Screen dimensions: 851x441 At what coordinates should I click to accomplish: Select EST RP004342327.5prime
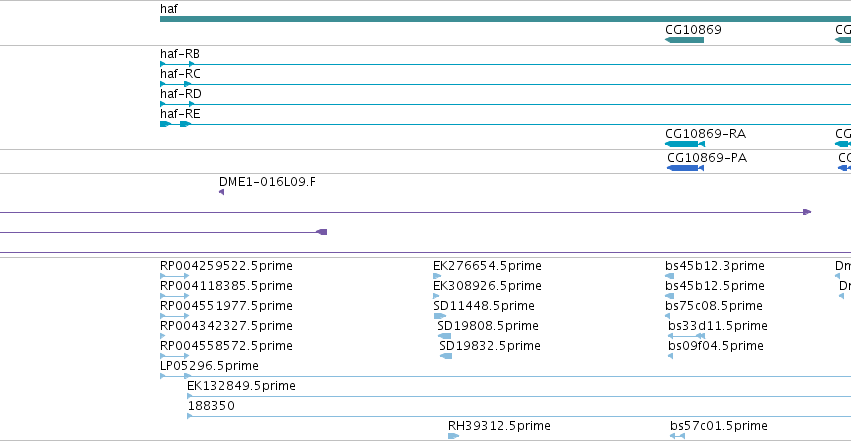click(x=226, y=326)
